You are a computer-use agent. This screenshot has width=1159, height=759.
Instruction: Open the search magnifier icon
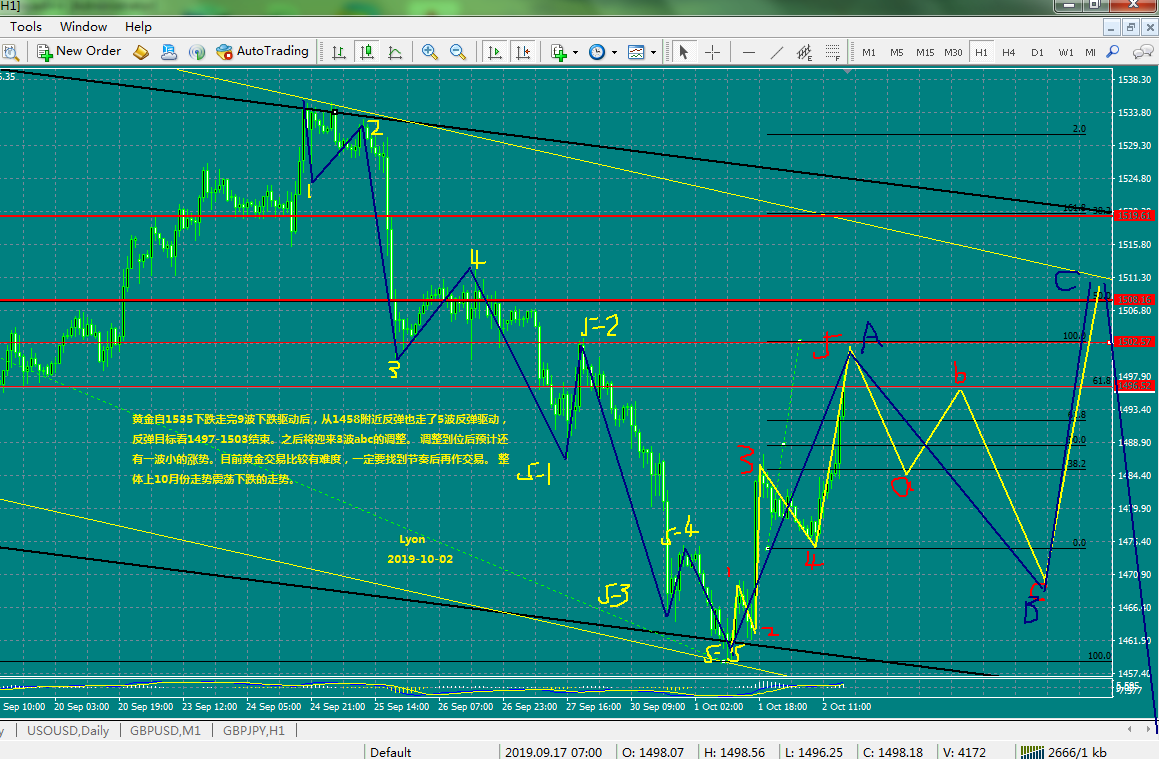1112,52
